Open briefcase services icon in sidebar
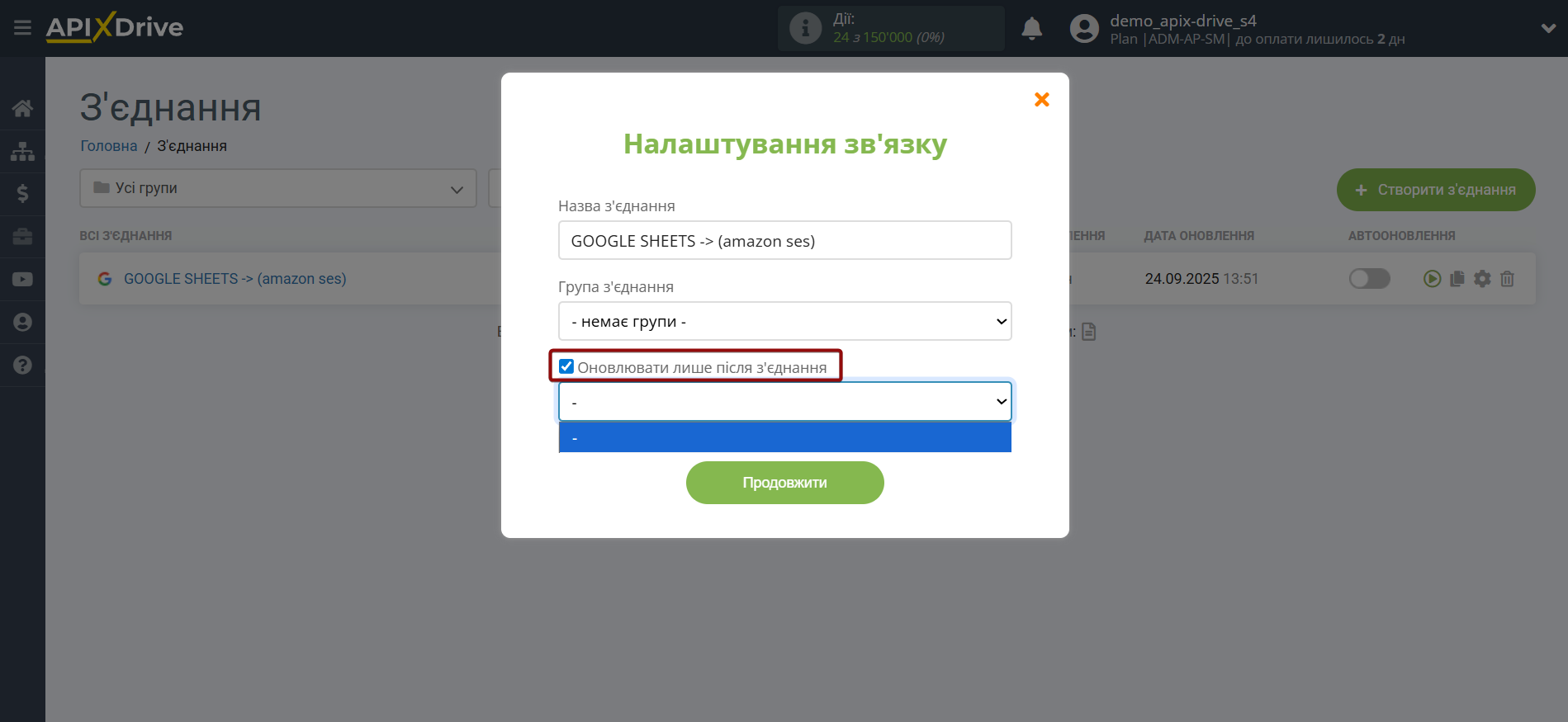This screenshot has width=1568, height=722. 22,237
